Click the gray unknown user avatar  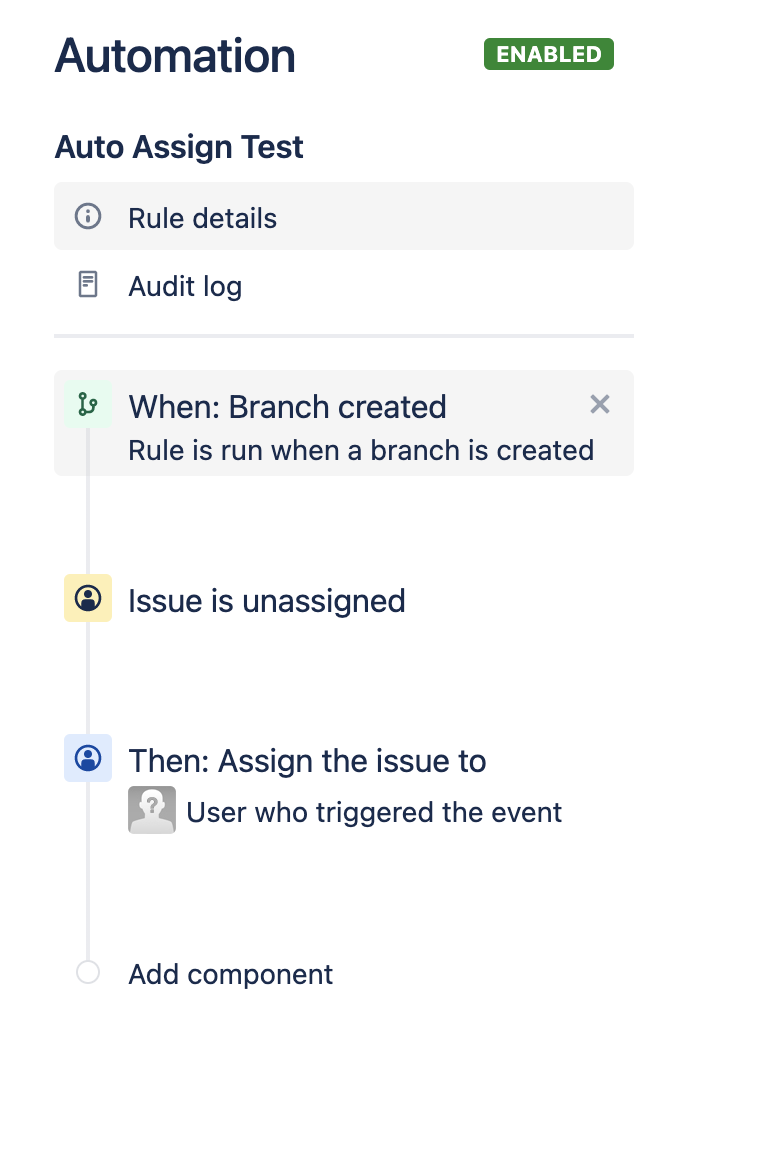[152, 810]
